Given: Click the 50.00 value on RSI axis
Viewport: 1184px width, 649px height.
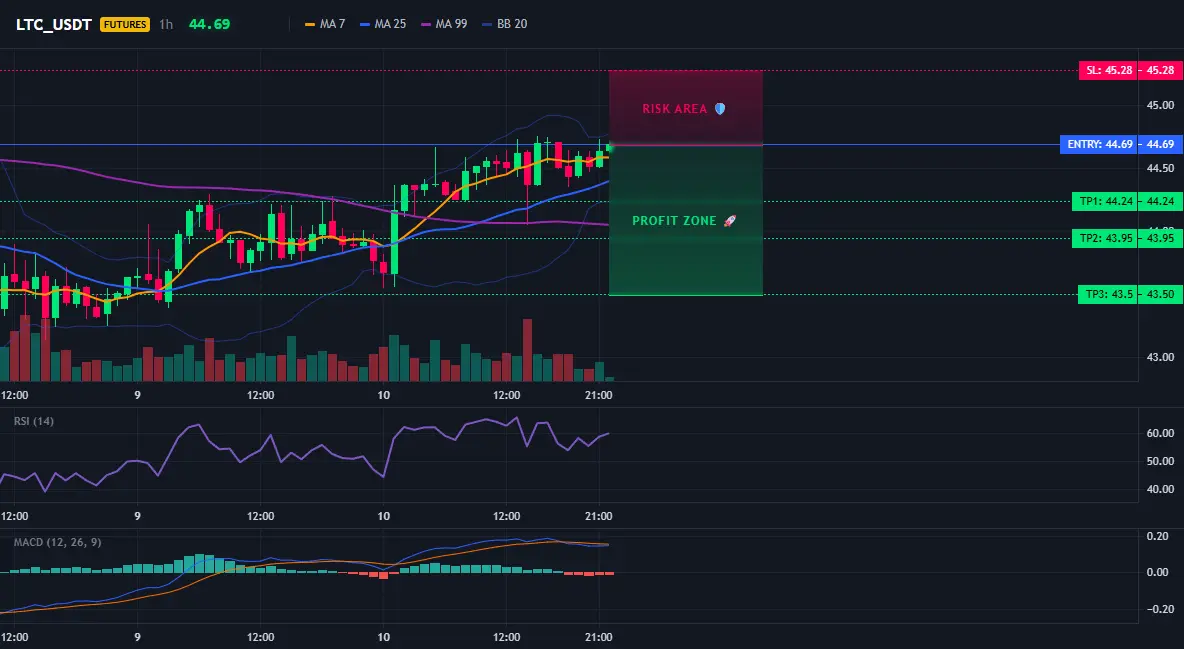Looking at the screenshot, I should [1160, 461].
